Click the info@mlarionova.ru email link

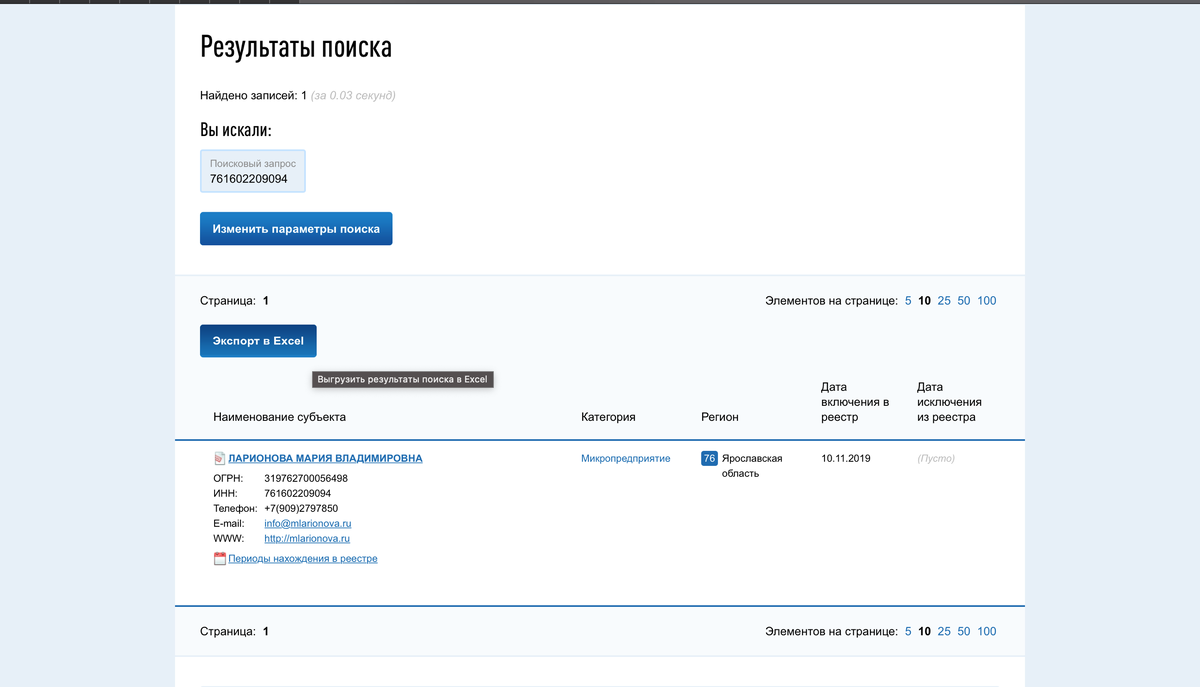(x=308, y=523)
